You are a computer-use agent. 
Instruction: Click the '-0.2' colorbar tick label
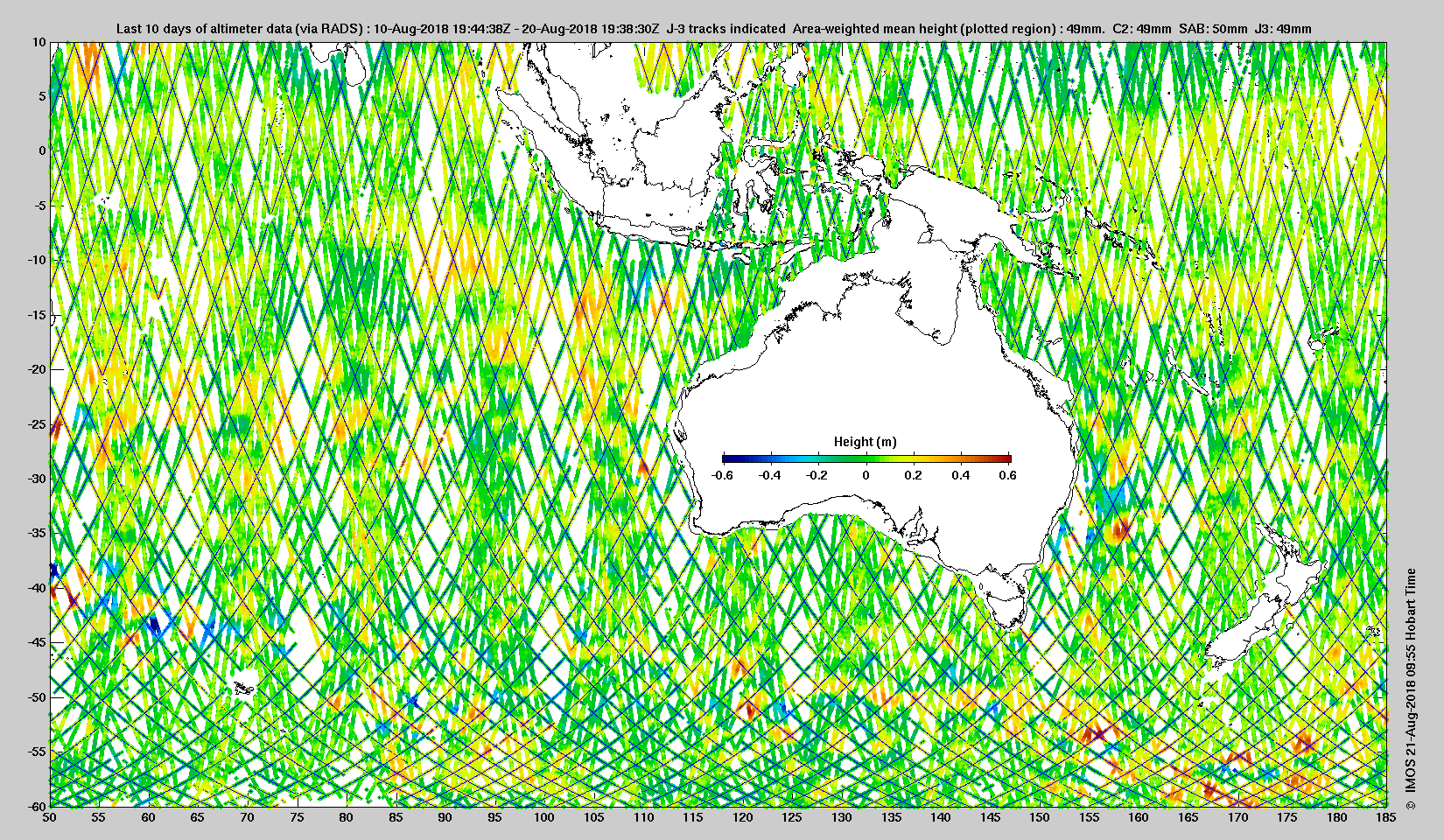[817, 475]
